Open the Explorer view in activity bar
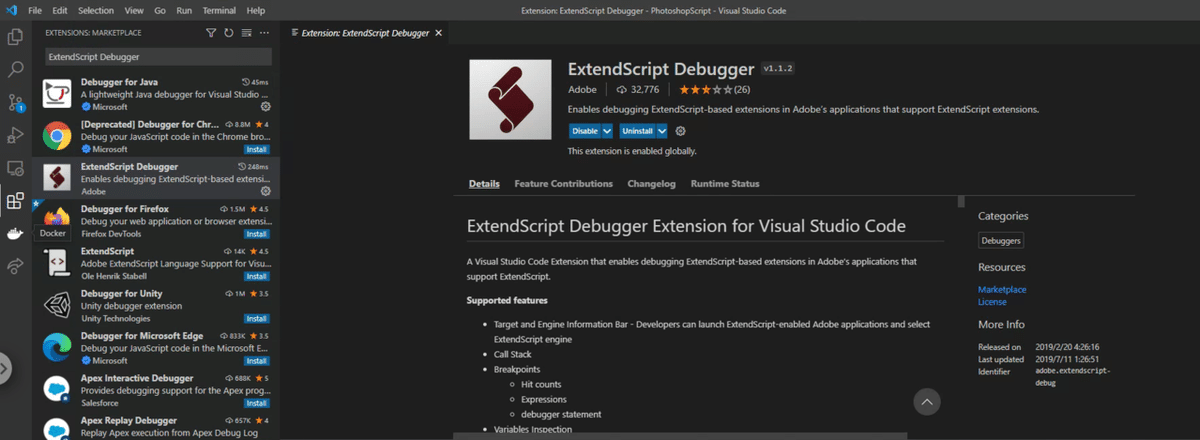This screenshot has height=440, width=1200. 15,37
